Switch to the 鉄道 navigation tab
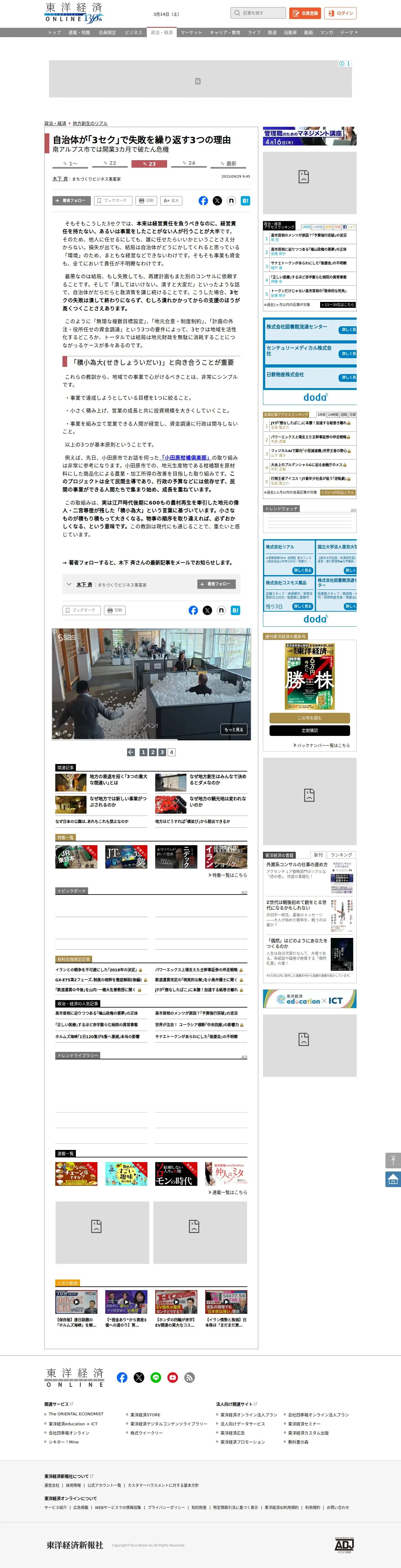The height and width of the screenshot is (1568, 401). 273,32
